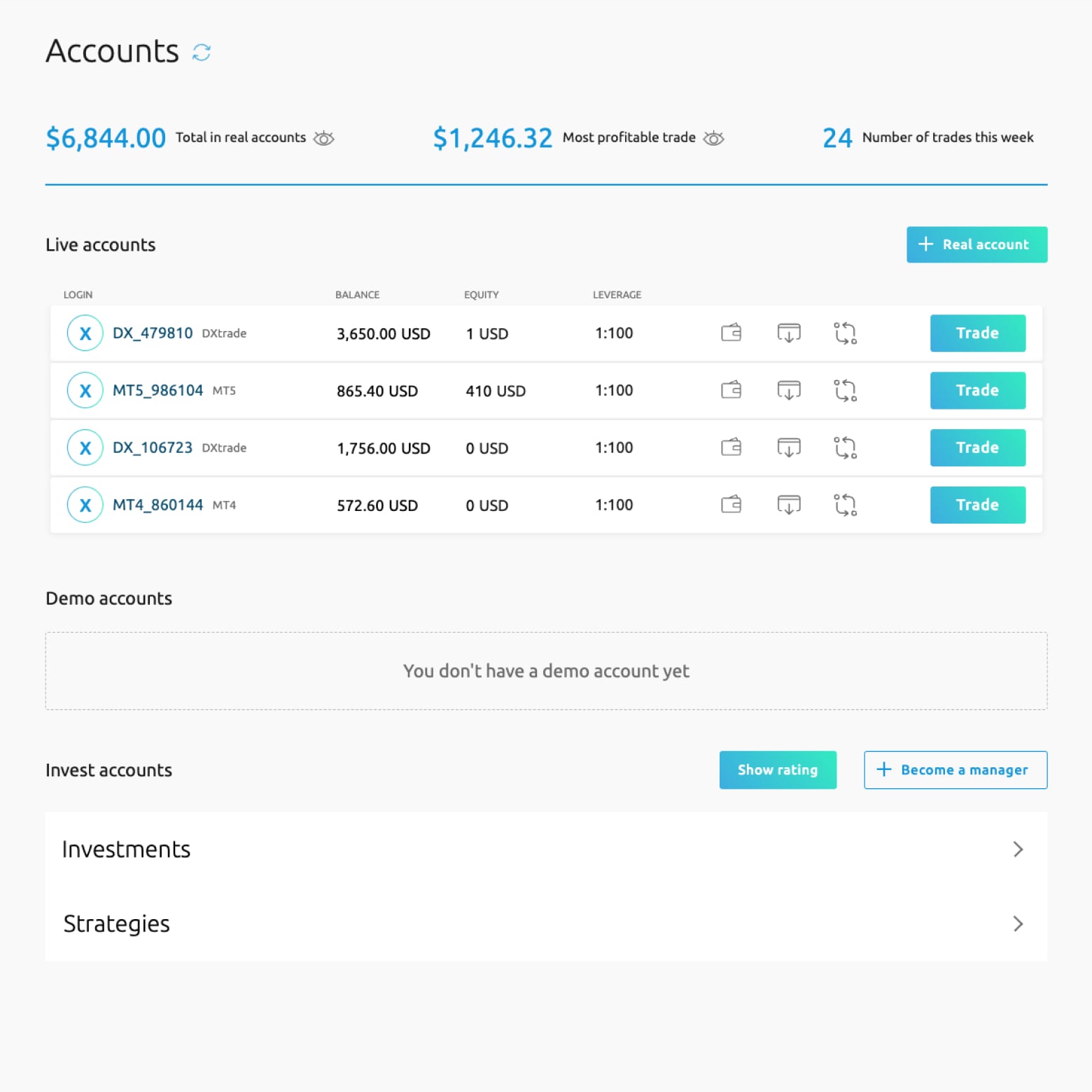Image resolution: width=1092 pixels, height=1092 pixels.
Task: Open the DX_479810 account login link
Action: coord(153,333)
